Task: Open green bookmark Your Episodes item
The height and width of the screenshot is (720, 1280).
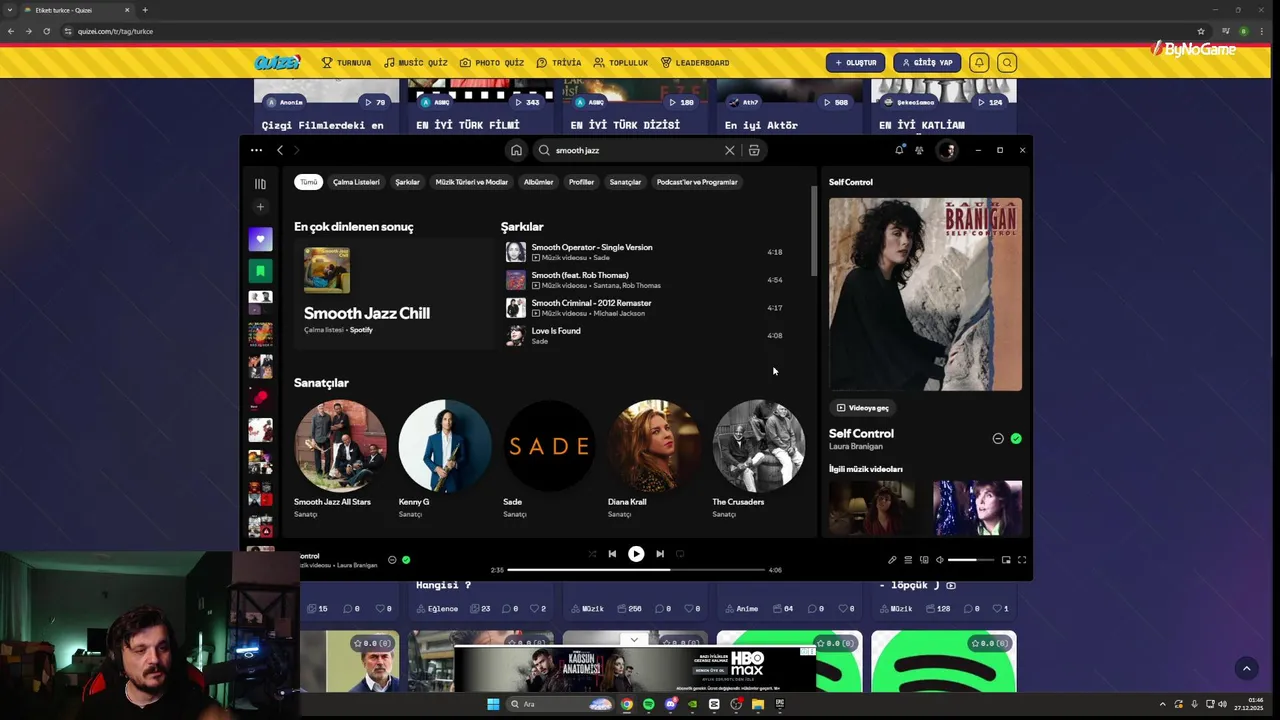Action: (260, 271)
